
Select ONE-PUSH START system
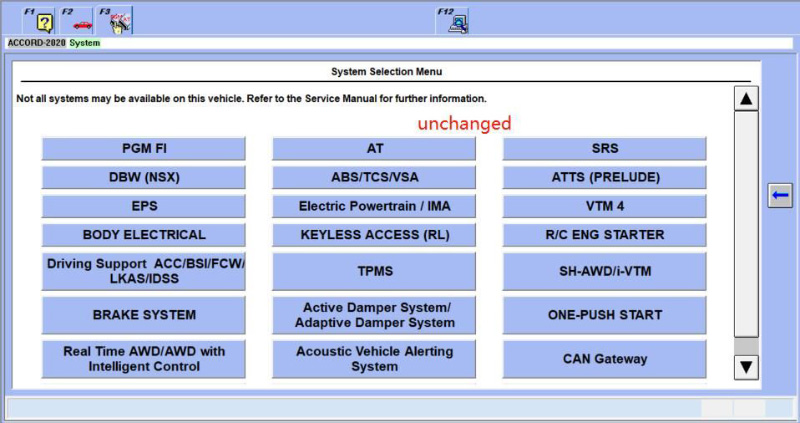coord(605,315)
